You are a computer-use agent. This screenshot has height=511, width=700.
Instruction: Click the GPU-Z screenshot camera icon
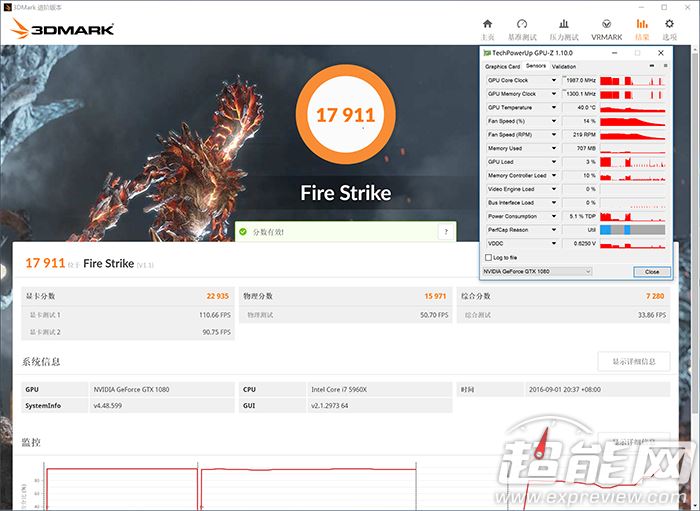coord(652,66)
